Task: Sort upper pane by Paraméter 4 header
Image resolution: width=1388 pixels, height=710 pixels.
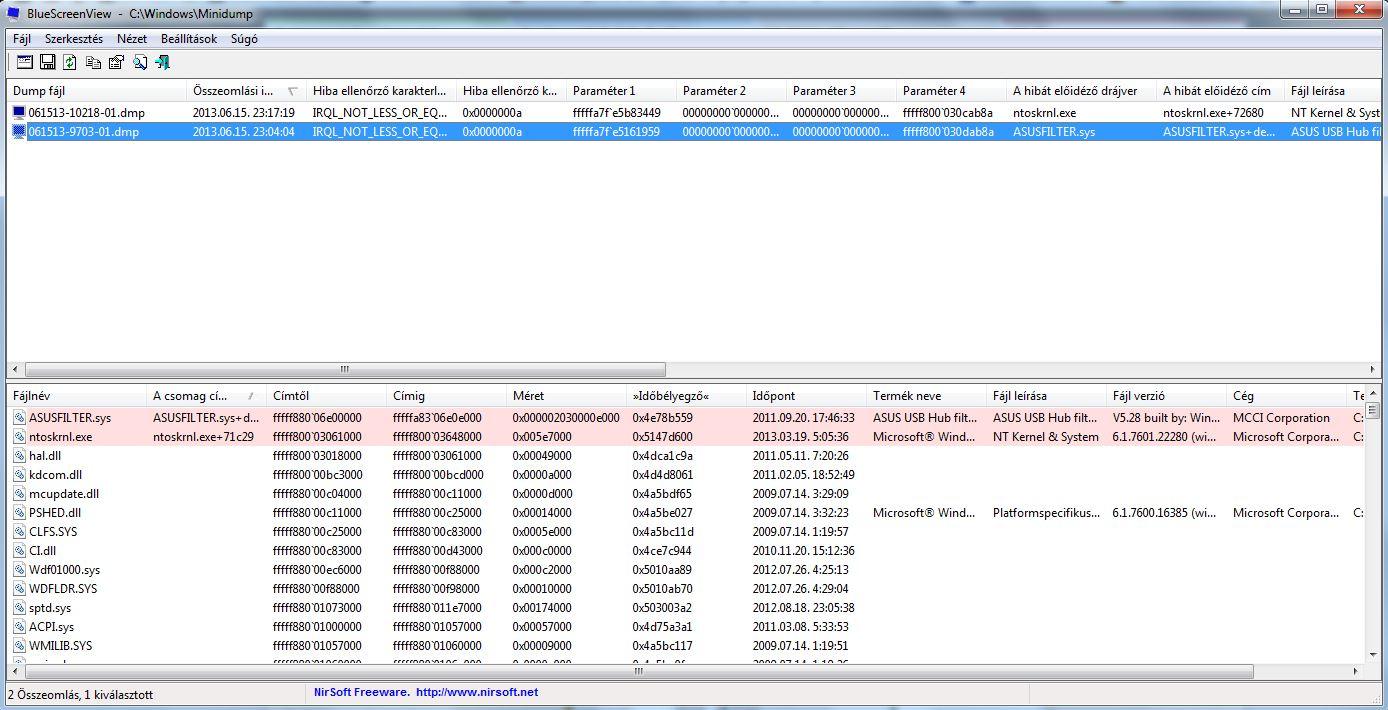Action: coord(951,91)
